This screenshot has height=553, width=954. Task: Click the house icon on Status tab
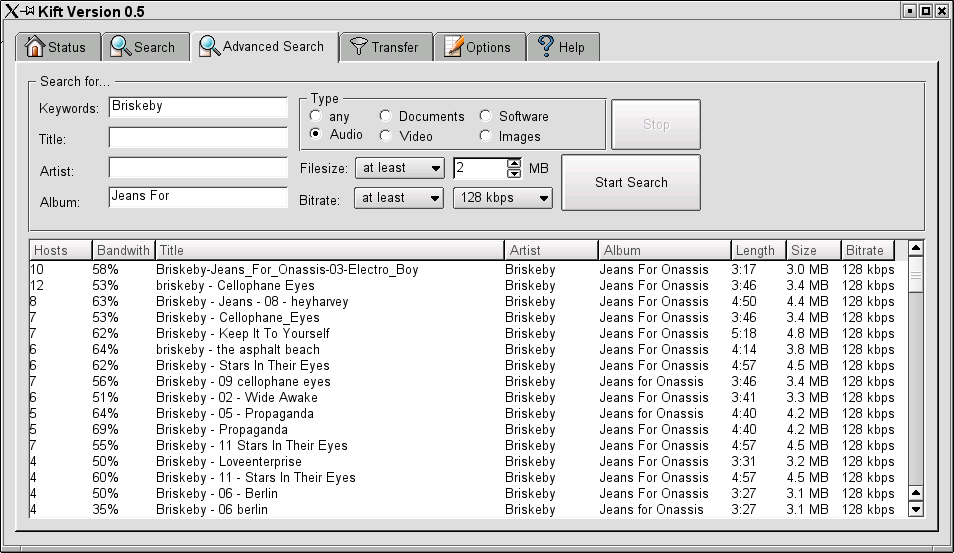[35, 47]
